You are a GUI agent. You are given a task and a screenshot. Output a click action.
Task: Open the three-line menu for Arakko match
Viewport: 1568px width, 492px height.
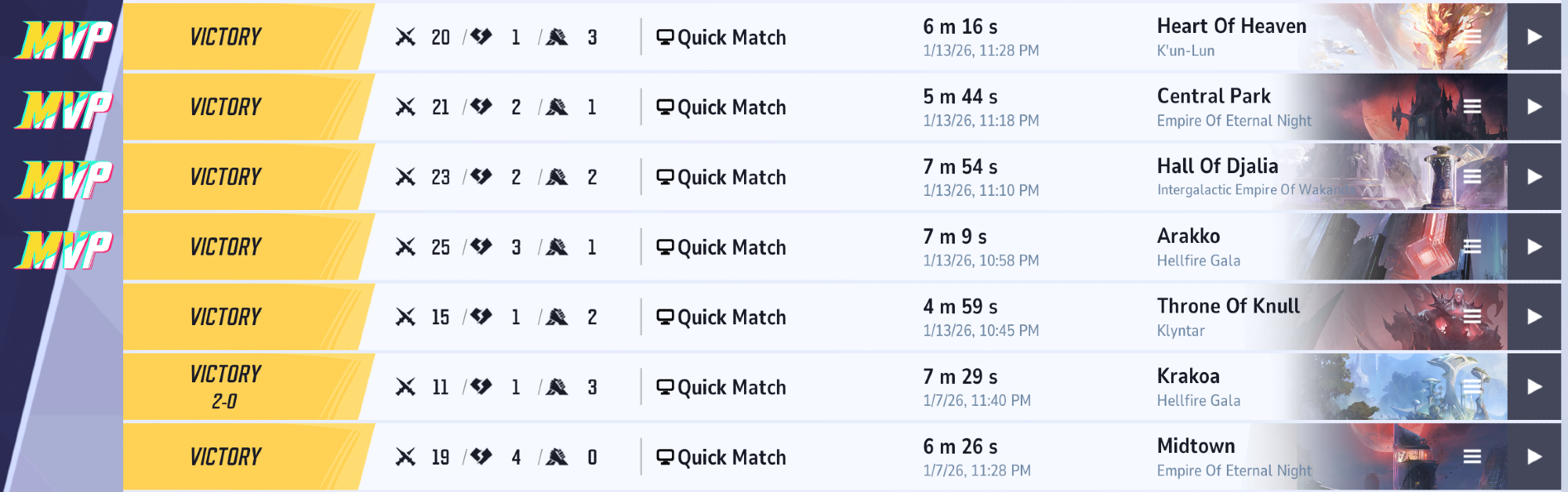tap(1472, 247)
